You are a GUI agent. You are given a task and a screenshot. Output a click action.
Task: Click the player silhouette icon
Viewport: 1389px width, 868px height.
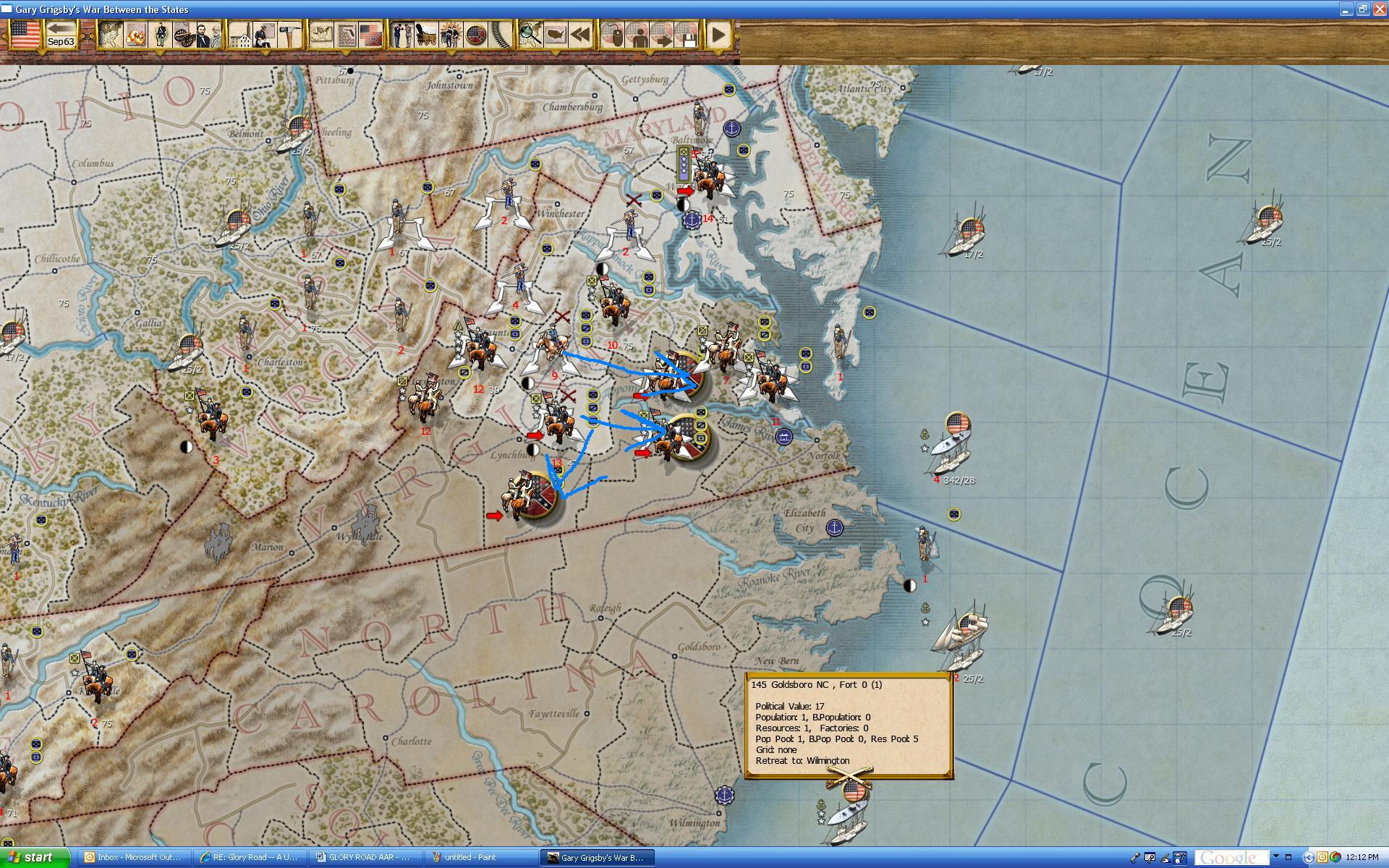pos(638,34)
